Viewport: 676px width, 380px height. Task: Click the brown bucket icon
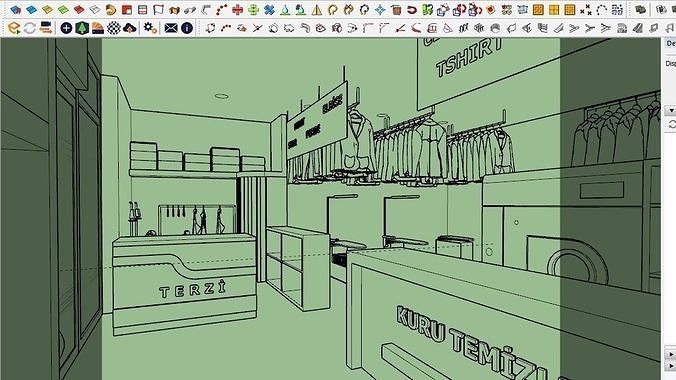[396, 9]
